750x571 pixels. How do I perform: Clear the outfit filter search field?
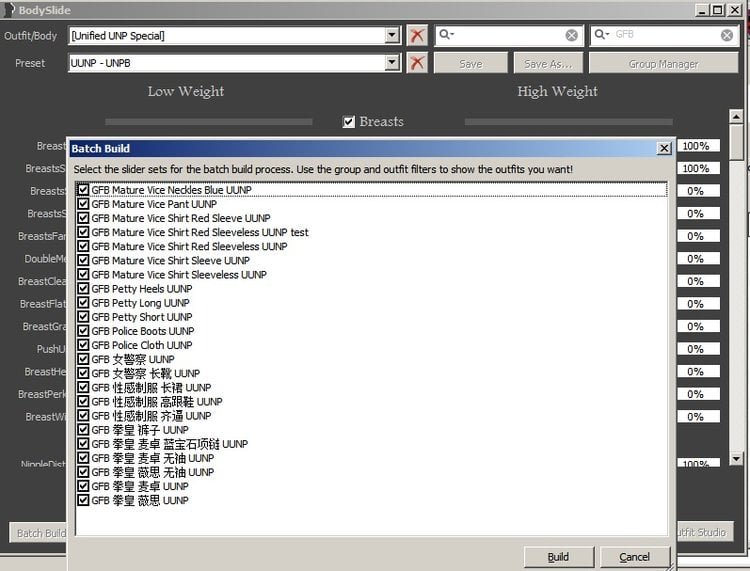click(x=571, y=35)
